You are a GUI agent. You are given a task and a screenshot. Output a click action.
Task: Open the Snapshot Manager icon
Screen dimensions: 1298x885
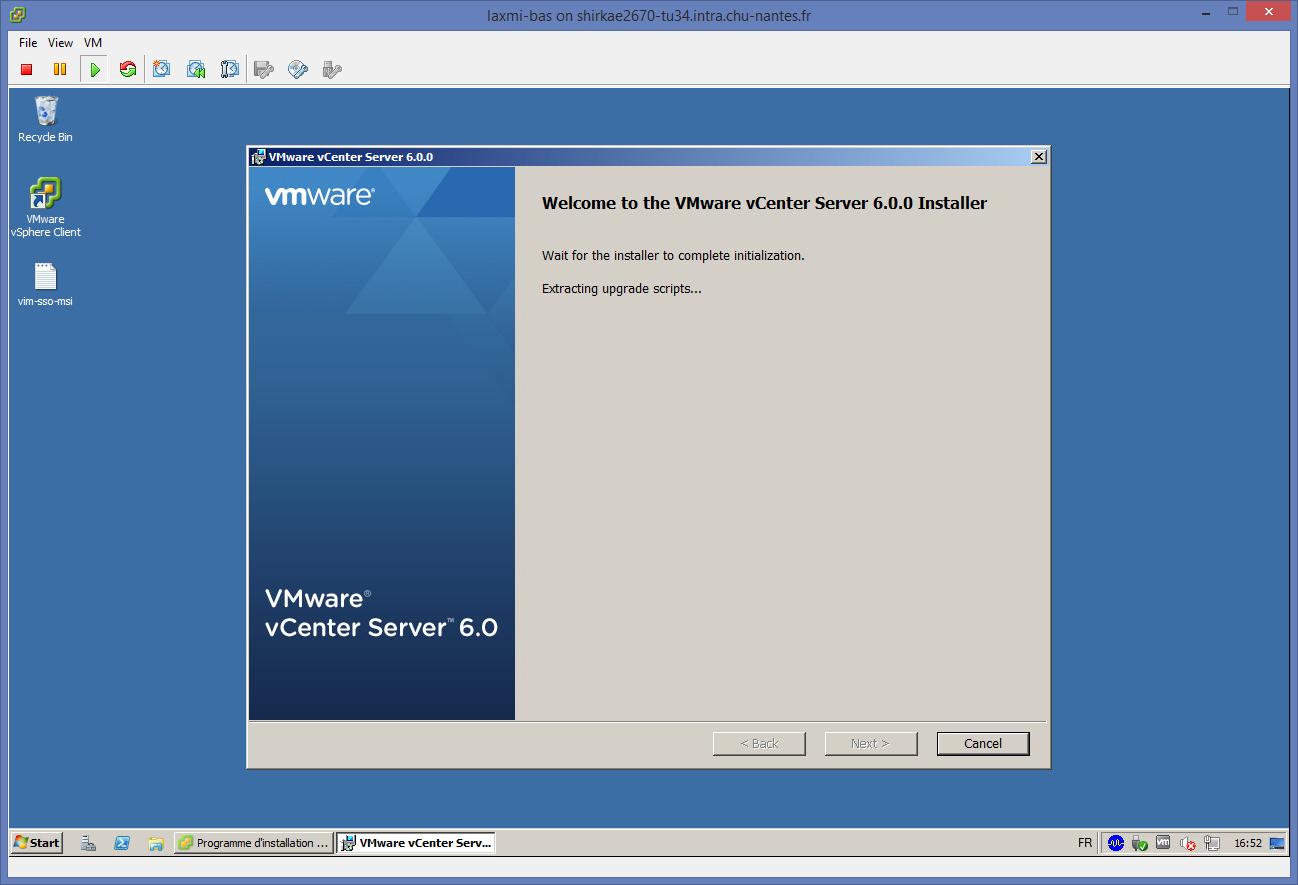click(x=229, y=69)
